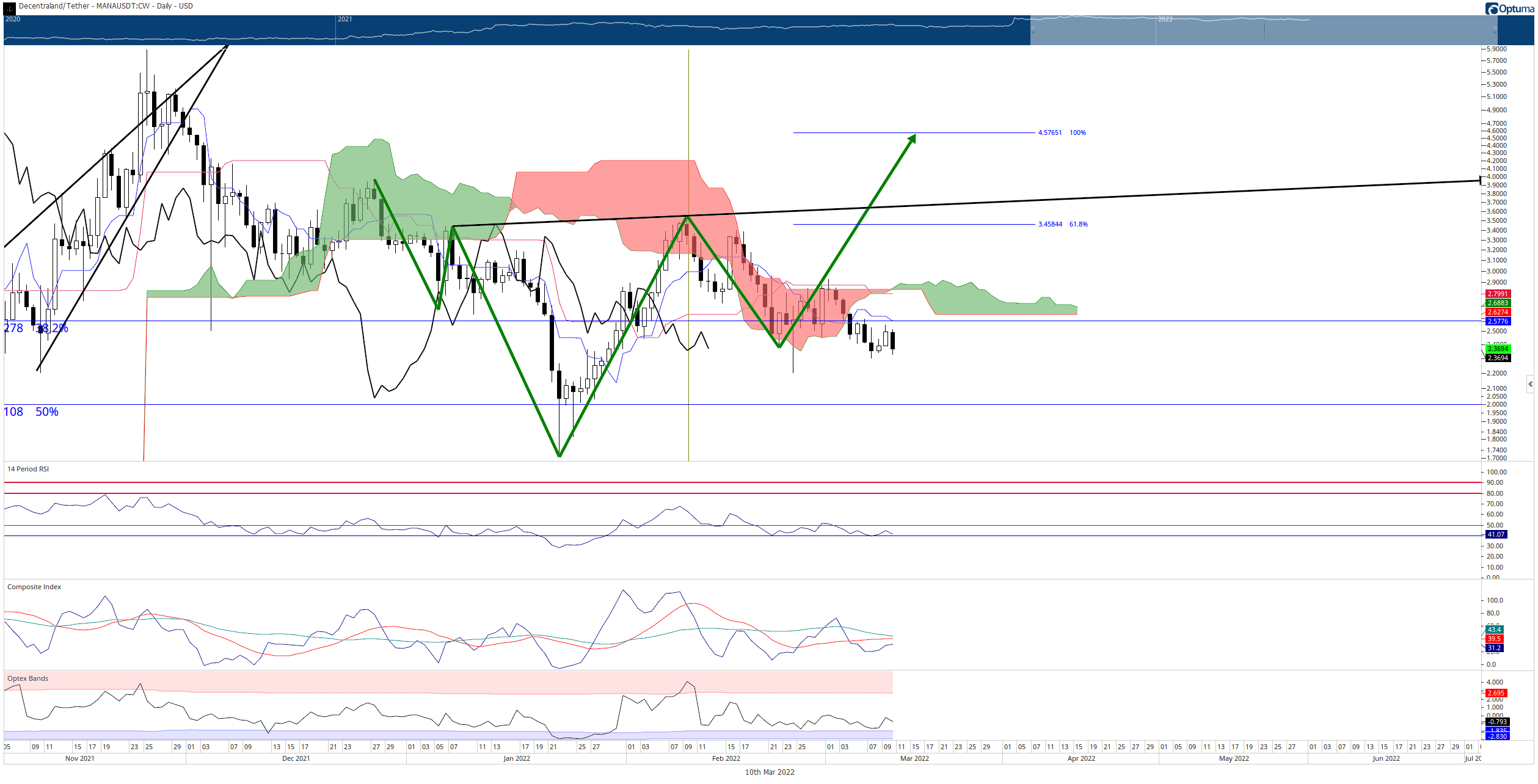The height and width of the screenshot is (784, 1538).
Task: Select the 14 Period RSI panel label
Action: pos(28,469)
